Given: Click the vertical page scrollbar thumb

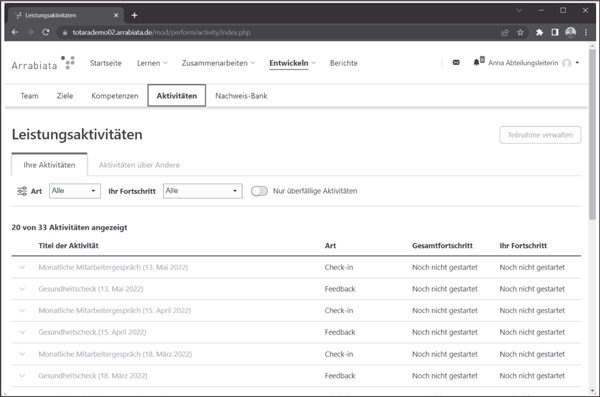Looking at the screenshot, I should pyautogui.click(x=592, y=134).
